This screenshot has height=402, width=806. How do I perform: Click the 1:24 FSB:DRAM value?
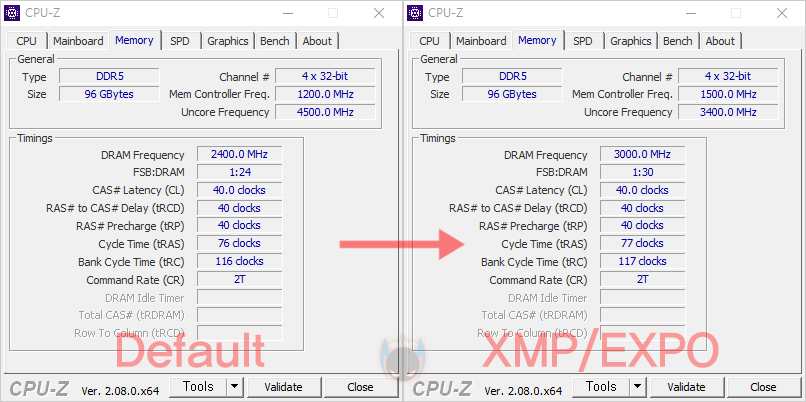coord(240,172)
